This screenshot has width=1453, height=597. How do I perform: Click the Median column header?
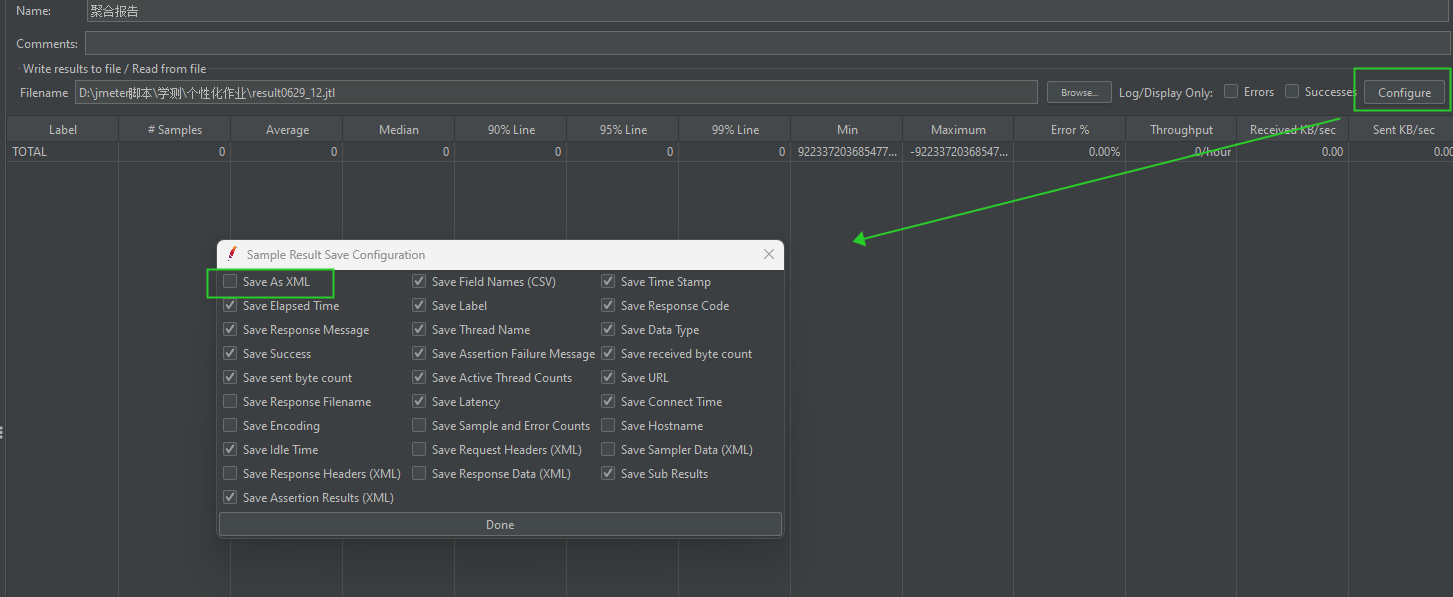tap(399, 130)
